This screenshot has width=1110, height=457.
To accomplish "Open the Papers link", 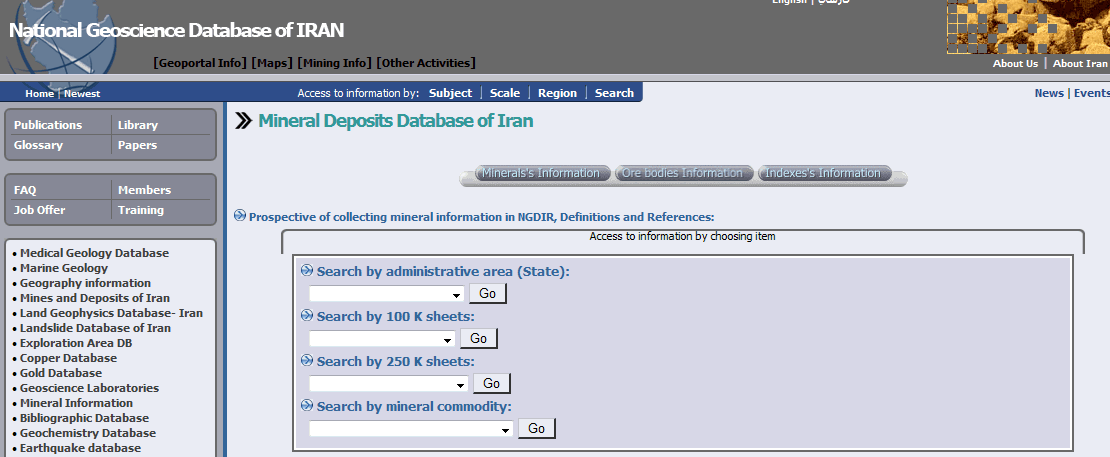I will (x=137, y=145).
